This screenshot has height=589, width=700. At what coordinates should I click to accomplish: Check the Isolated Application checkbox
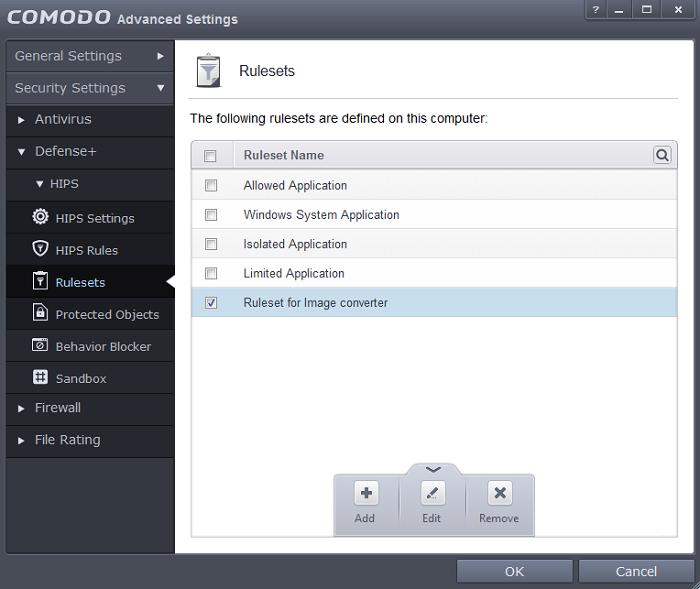coord(211,244)
